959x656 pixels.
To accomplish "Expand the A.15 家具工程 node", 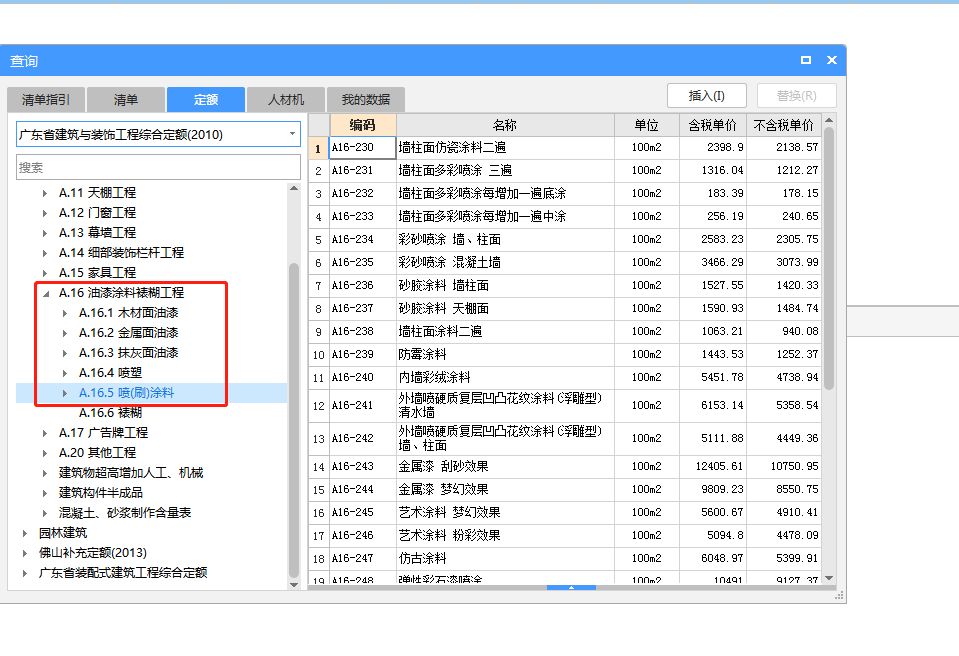I will (x=45, y=273).
